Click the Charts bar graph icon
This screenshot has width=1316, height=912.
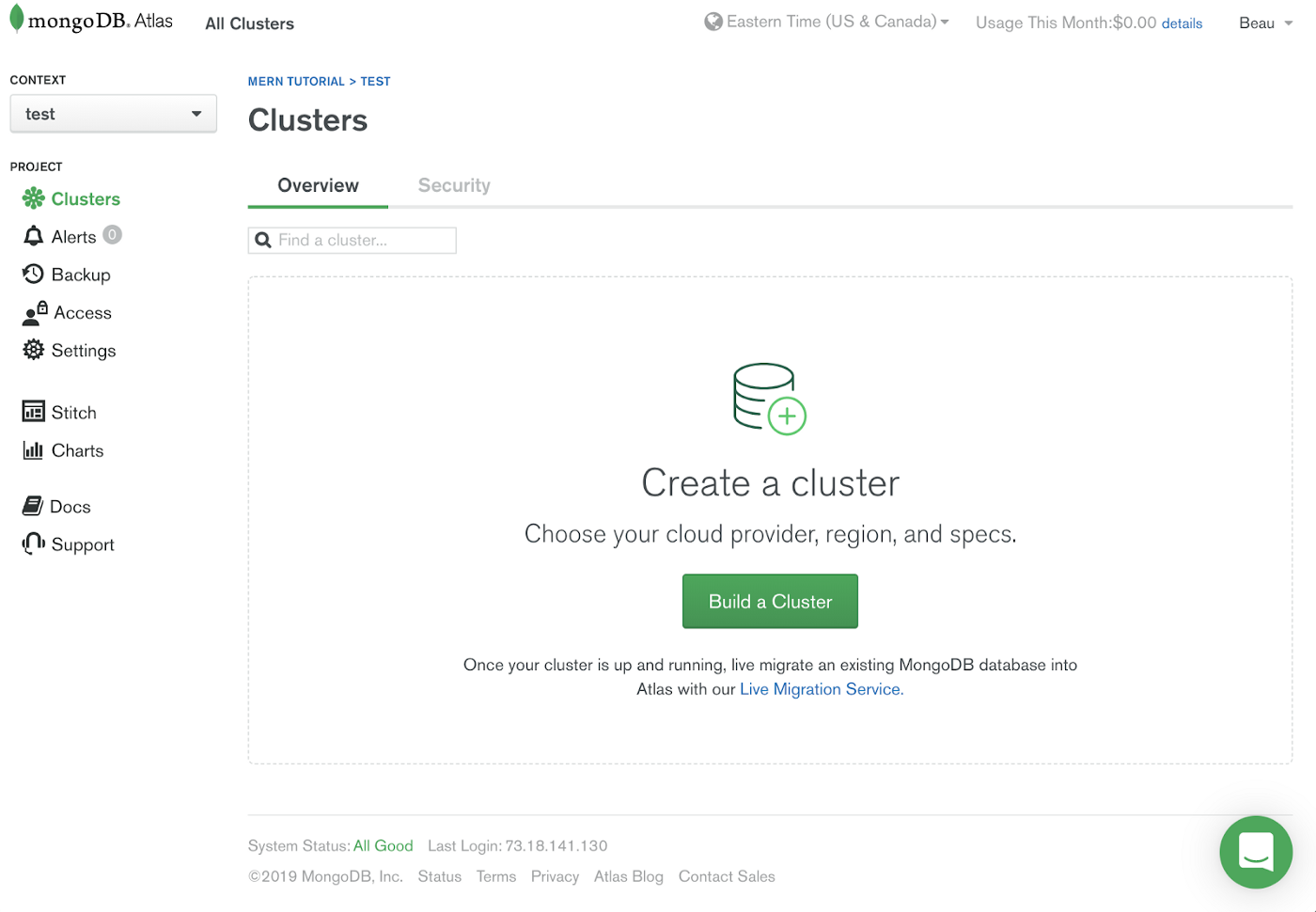point(34,450)
